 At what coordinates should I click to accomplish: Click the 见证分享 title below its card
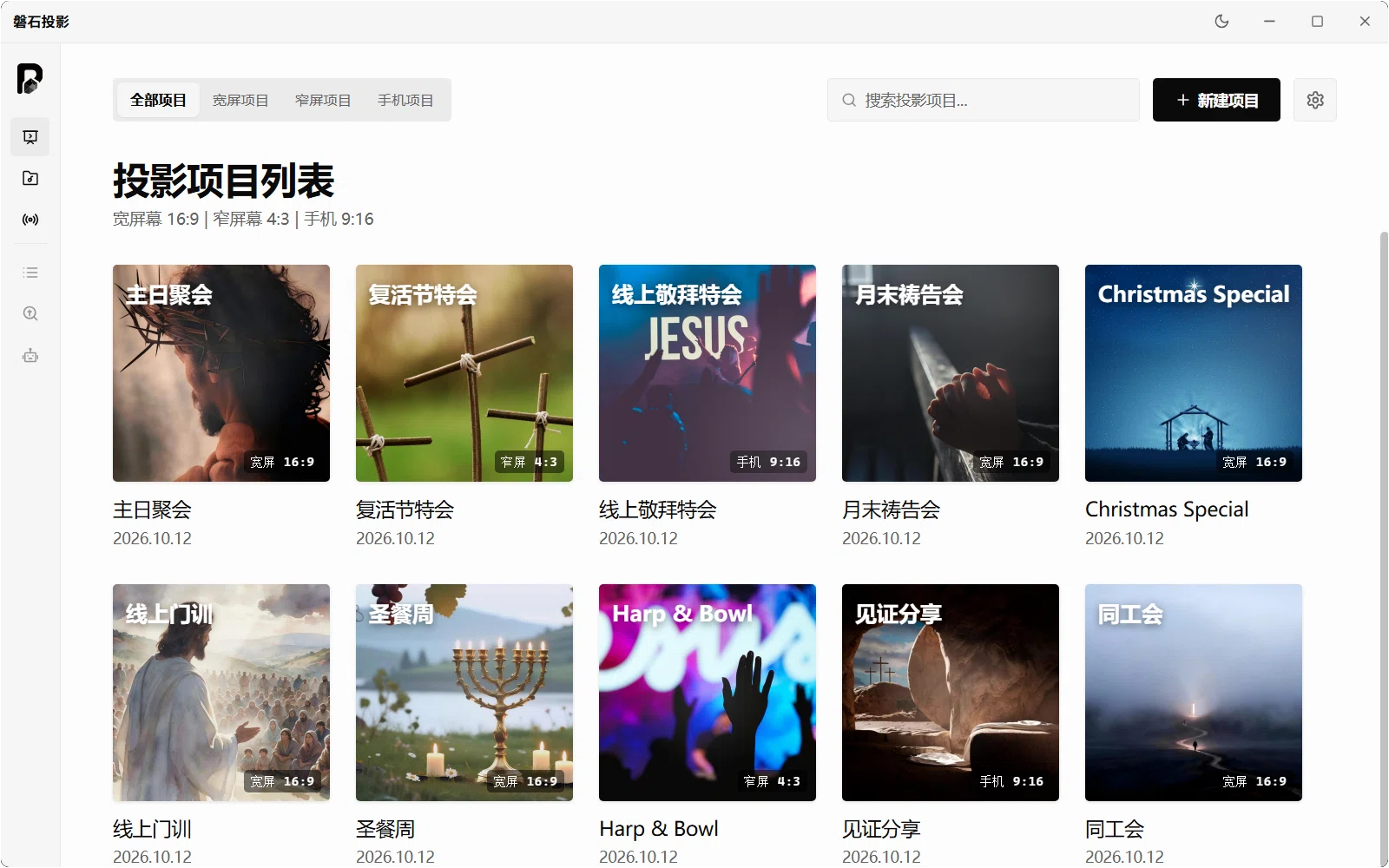click(881, 829)
